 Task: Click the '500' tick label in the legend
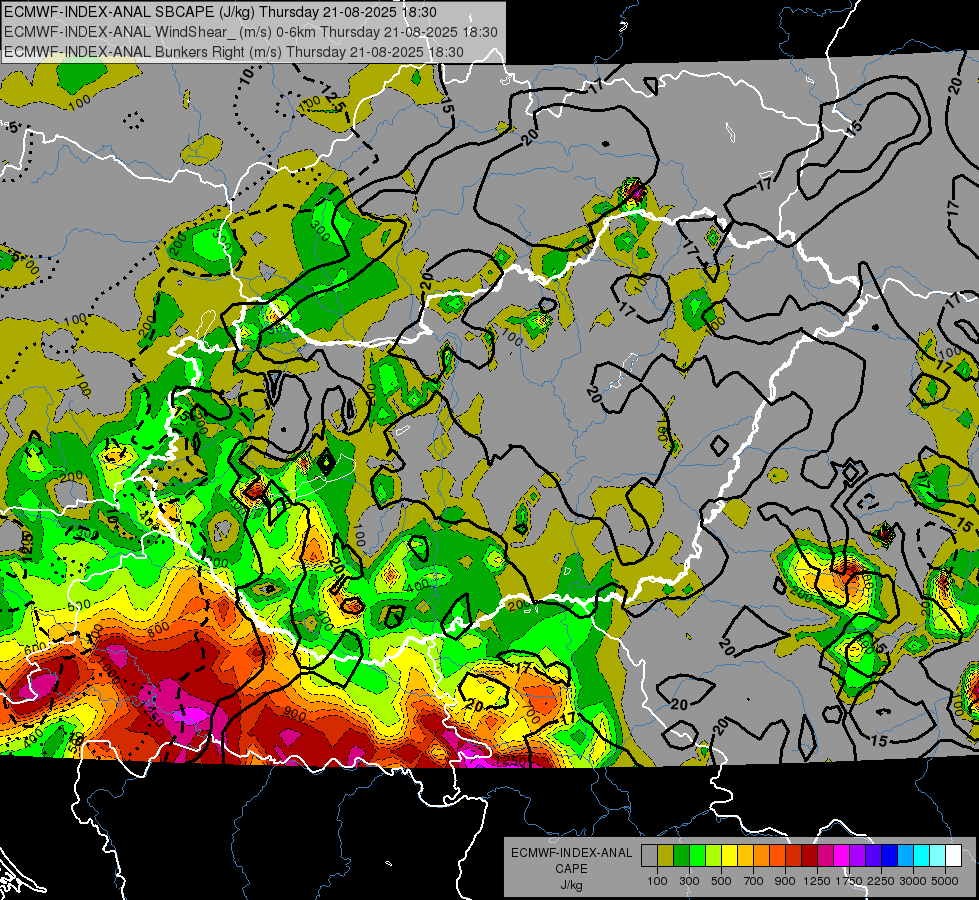click(x=721, y=881)
